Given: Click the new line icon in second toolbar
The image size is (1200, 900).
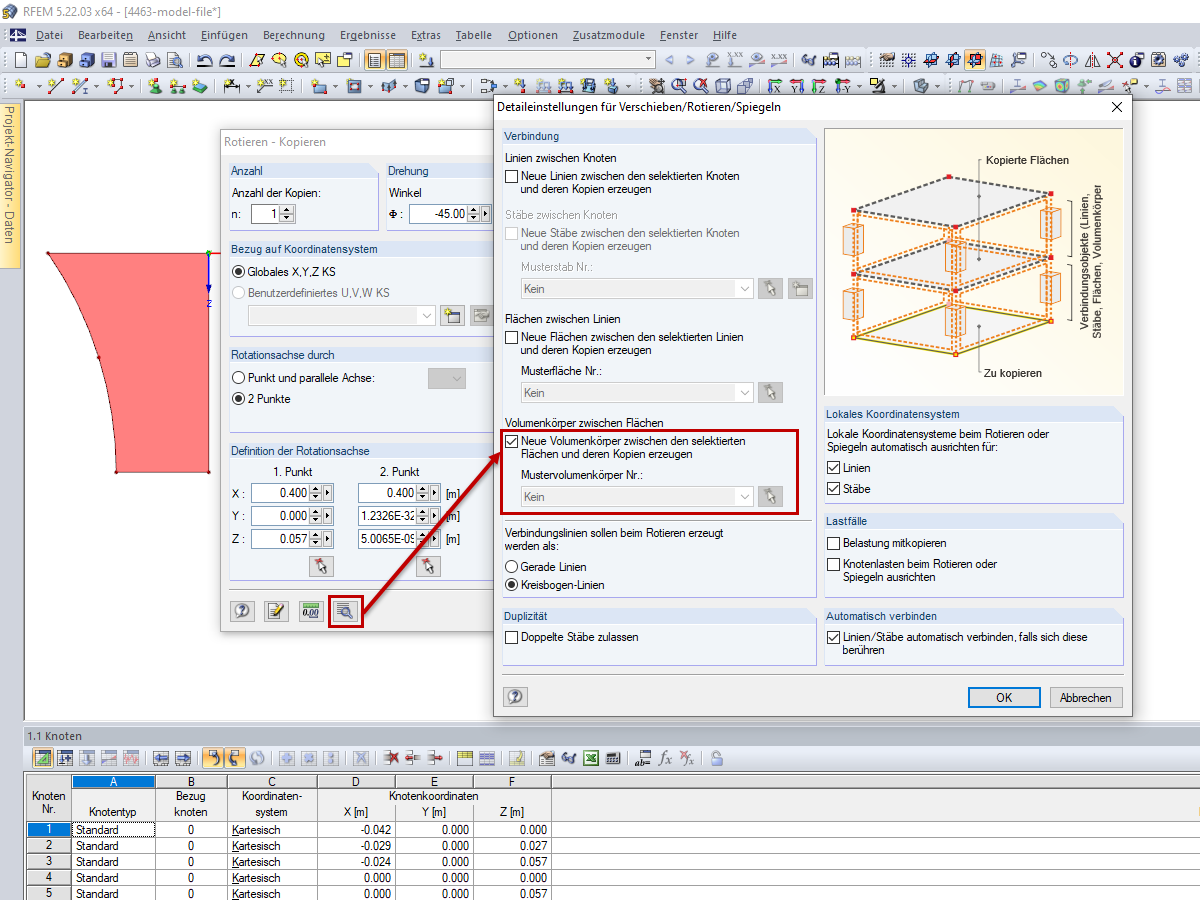Looking at the screenshot, I should (x=55, y=86).
